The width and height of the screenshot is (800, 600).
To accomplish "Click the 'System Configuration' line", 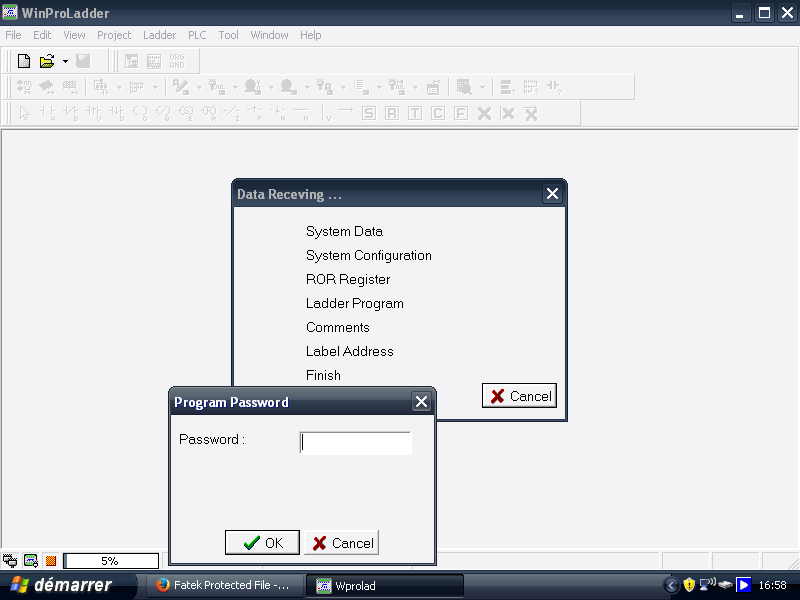I will pyautogui.click(x=368, y=256).
